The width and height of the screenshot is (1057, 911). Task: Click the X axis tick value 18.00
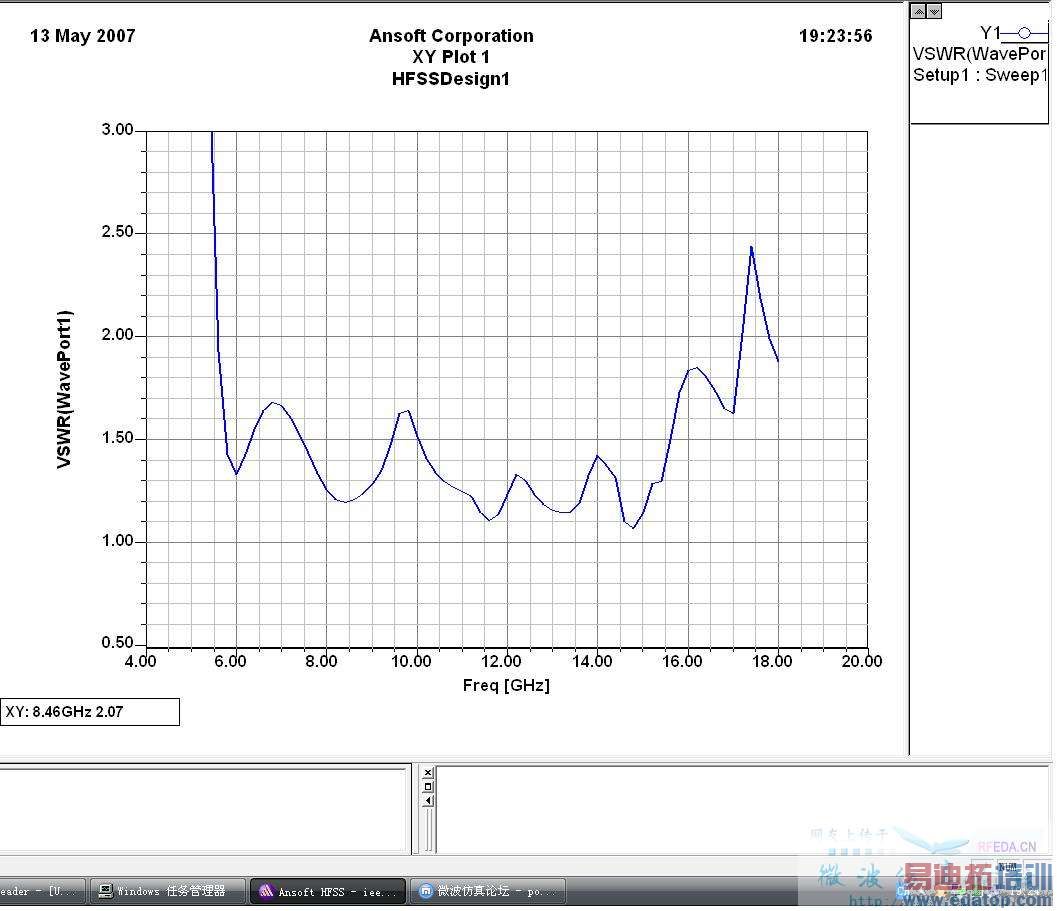point(773,662)
